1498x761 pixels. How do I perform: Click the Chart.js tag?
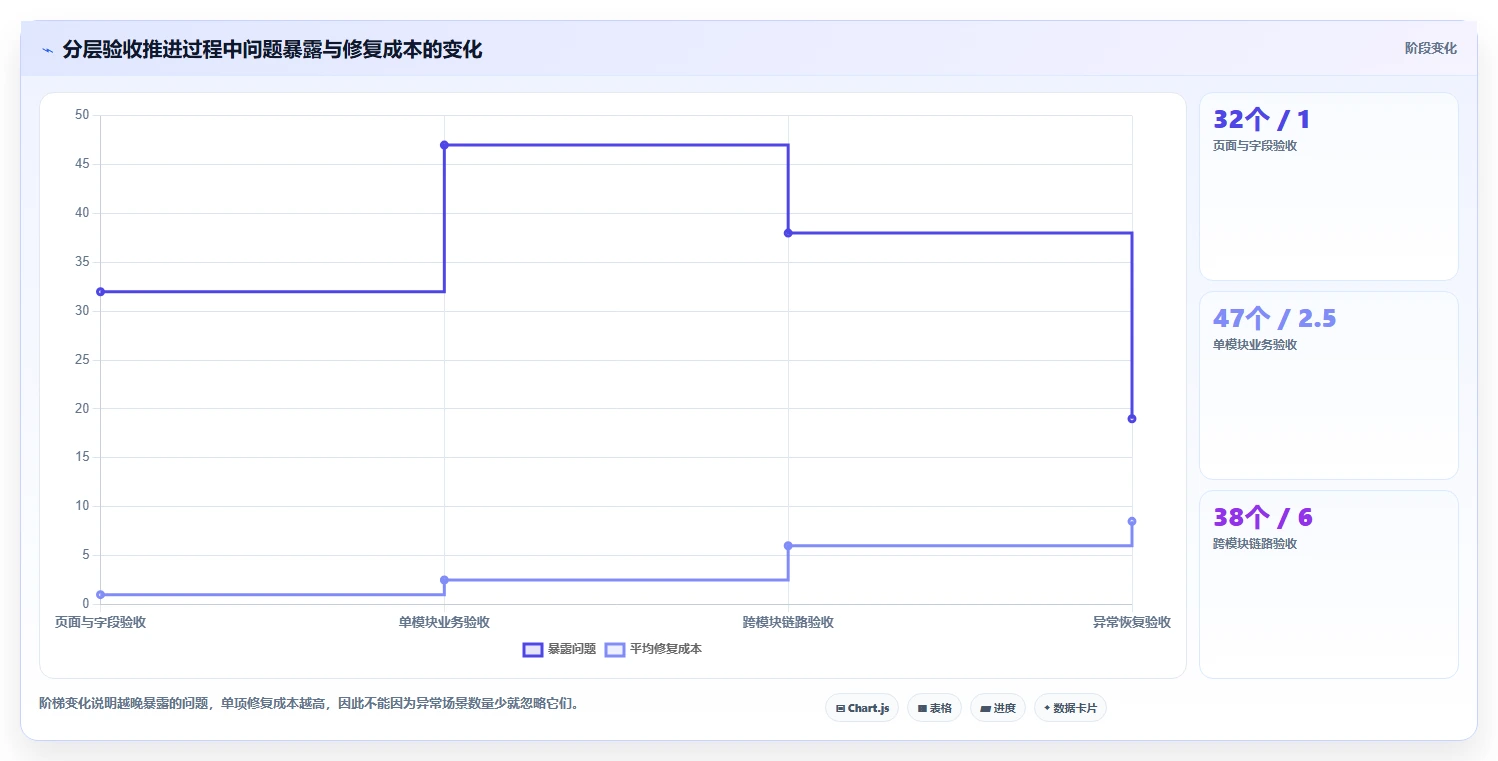click(862, 708)
